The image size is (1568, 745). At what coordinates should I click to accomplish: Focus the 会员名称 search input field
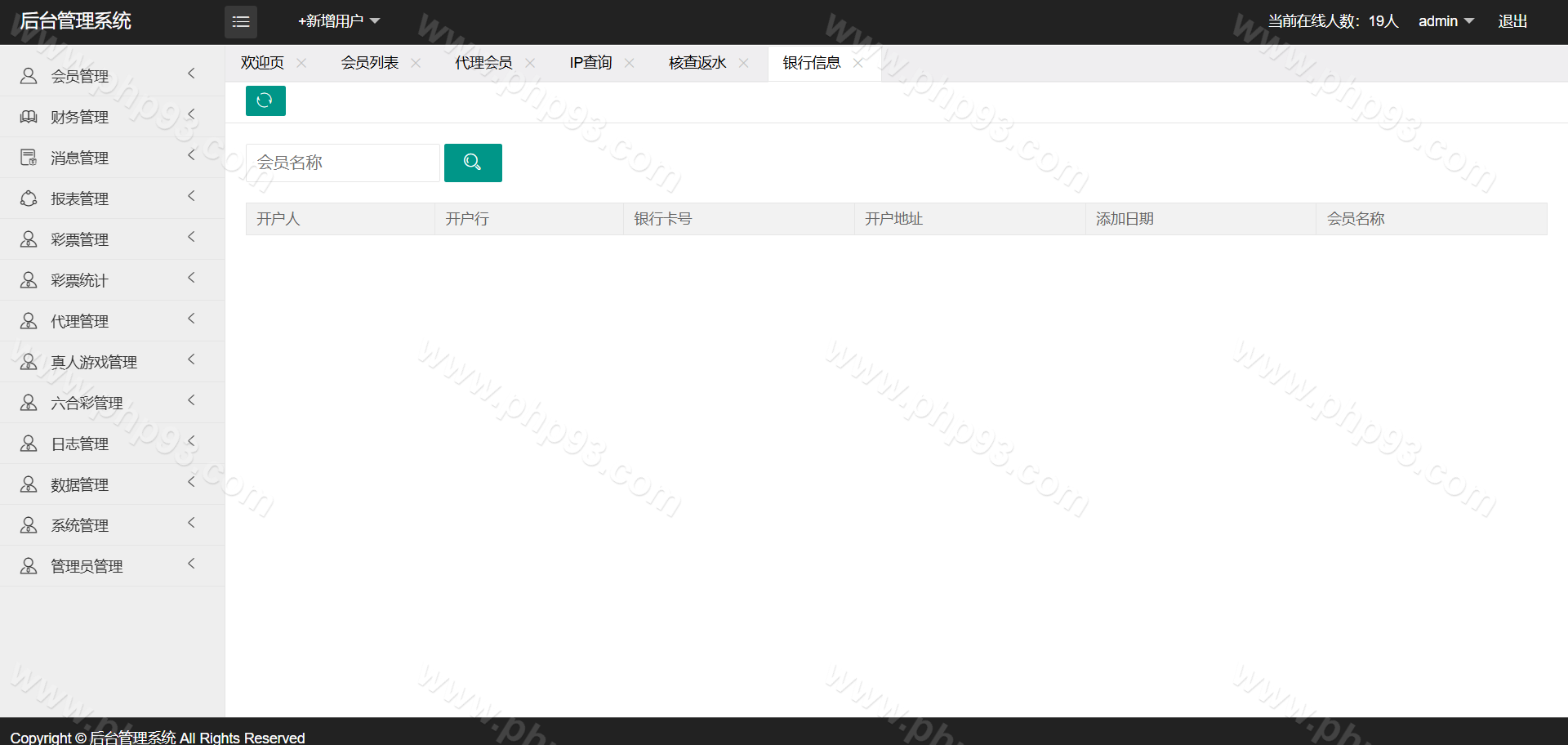click(343, 163)
